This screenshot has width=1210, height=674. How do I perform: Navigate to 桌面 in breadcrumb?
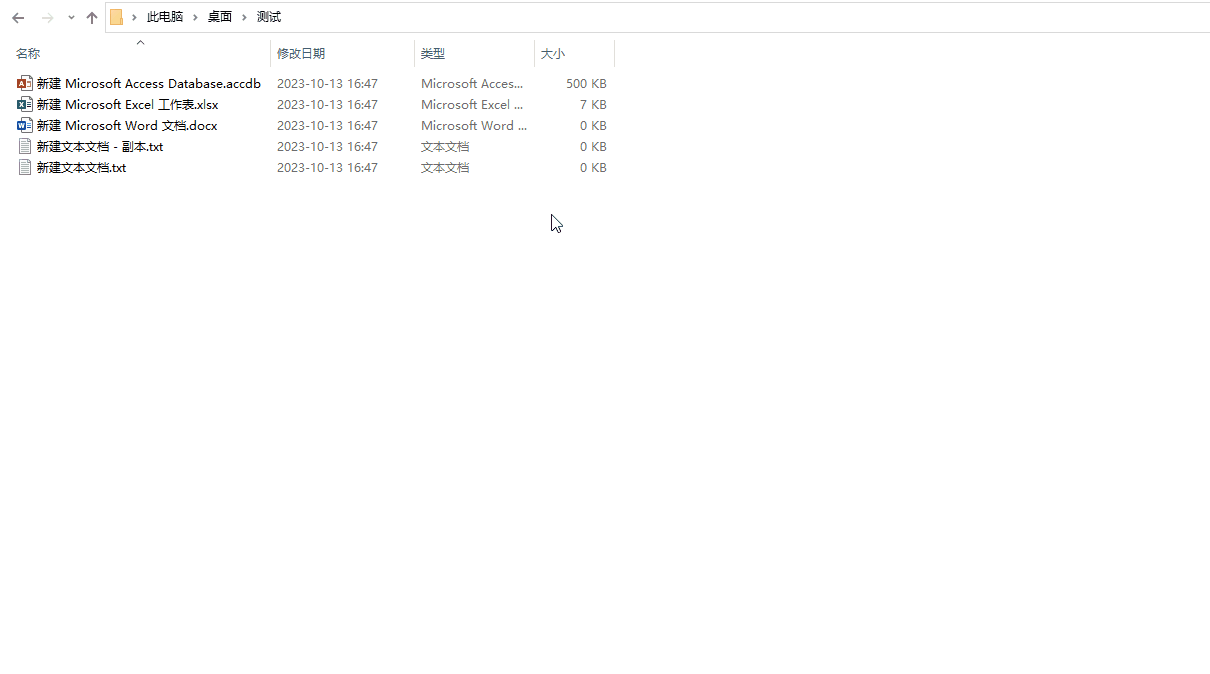tap(220, 18)
